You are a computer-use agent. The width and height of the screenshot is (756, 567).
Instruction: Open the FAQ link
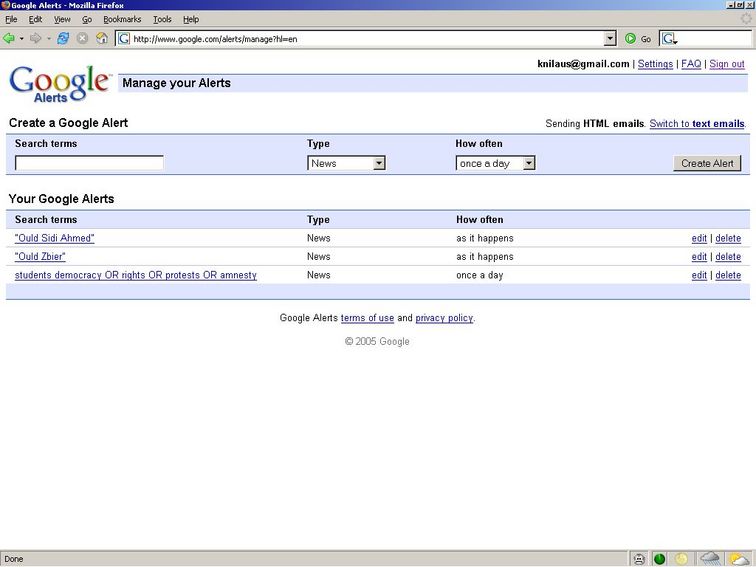691,64
